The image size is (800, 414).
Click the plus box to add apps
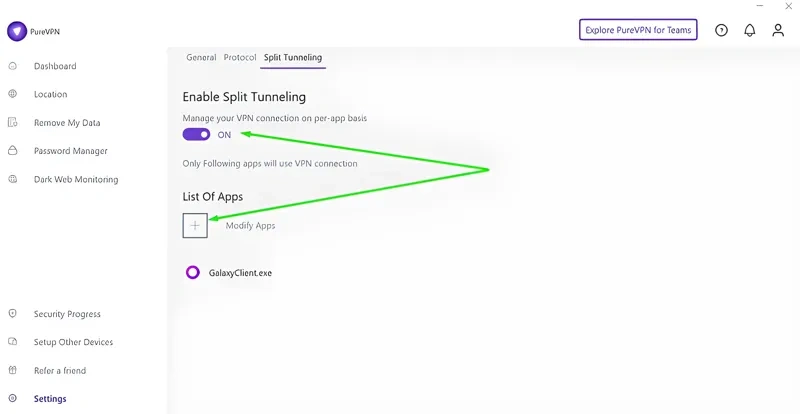click(195, 226)
